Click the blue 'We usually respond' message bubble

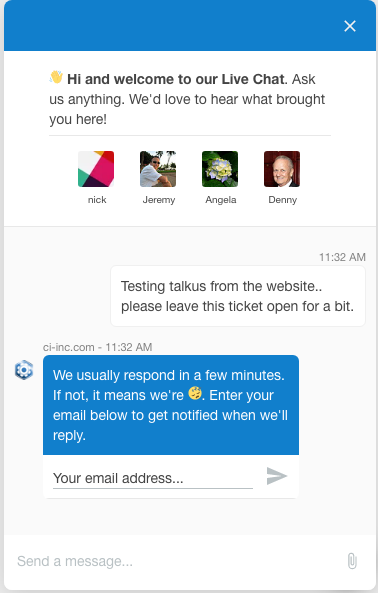coord(171,405)
